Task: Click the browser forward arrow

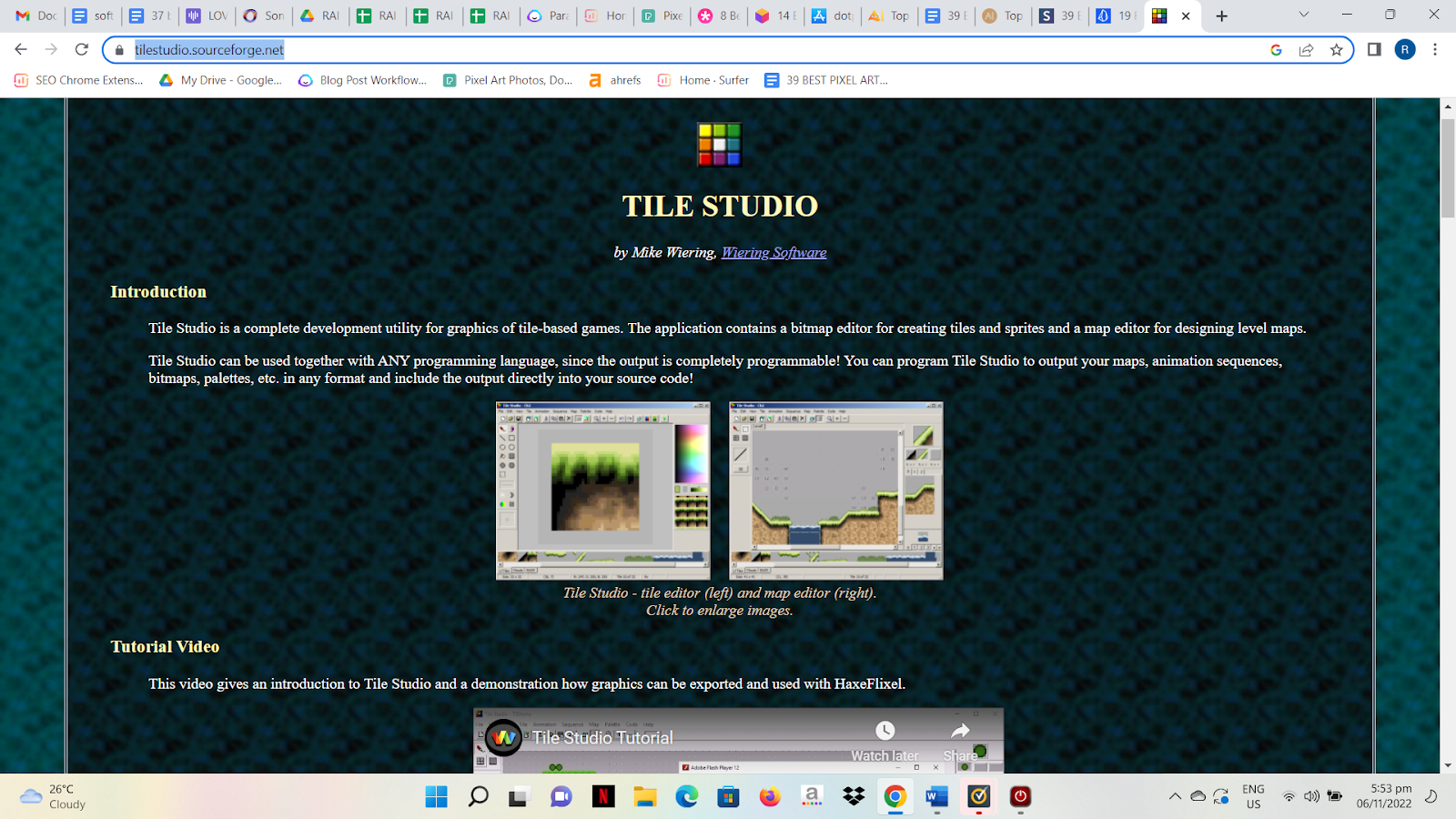Action: coord(51,50)
